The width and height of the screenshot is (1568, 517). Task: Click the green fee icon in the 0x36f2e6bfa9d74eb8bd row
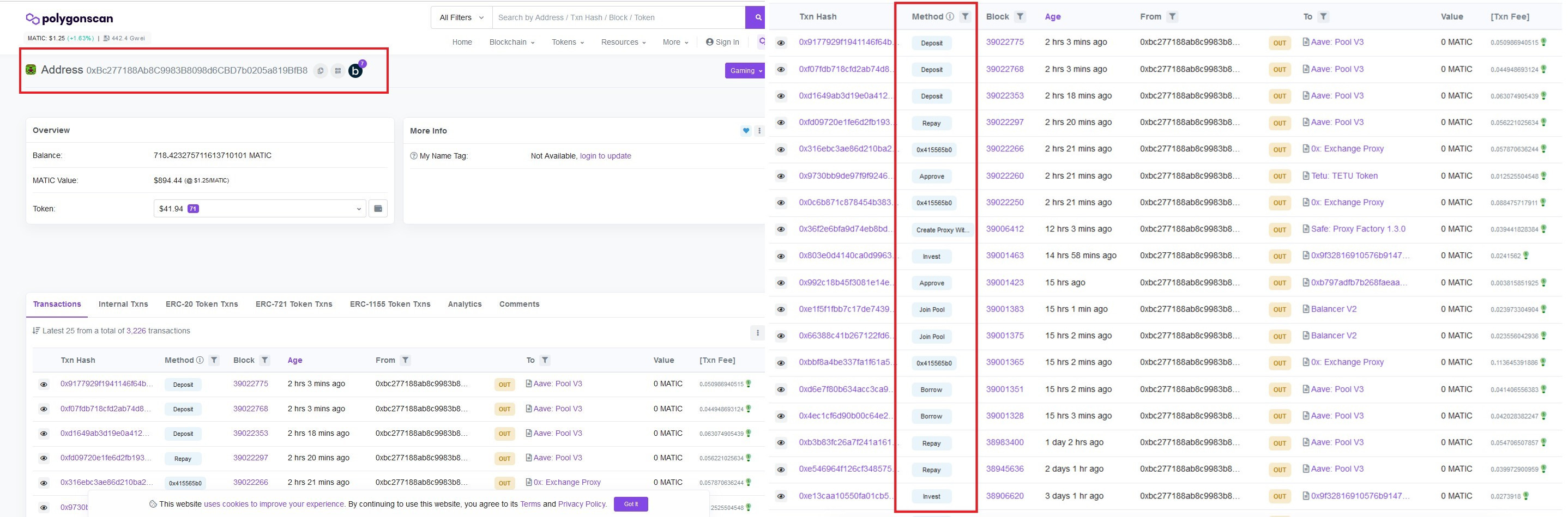click(x=1543, y=229)
